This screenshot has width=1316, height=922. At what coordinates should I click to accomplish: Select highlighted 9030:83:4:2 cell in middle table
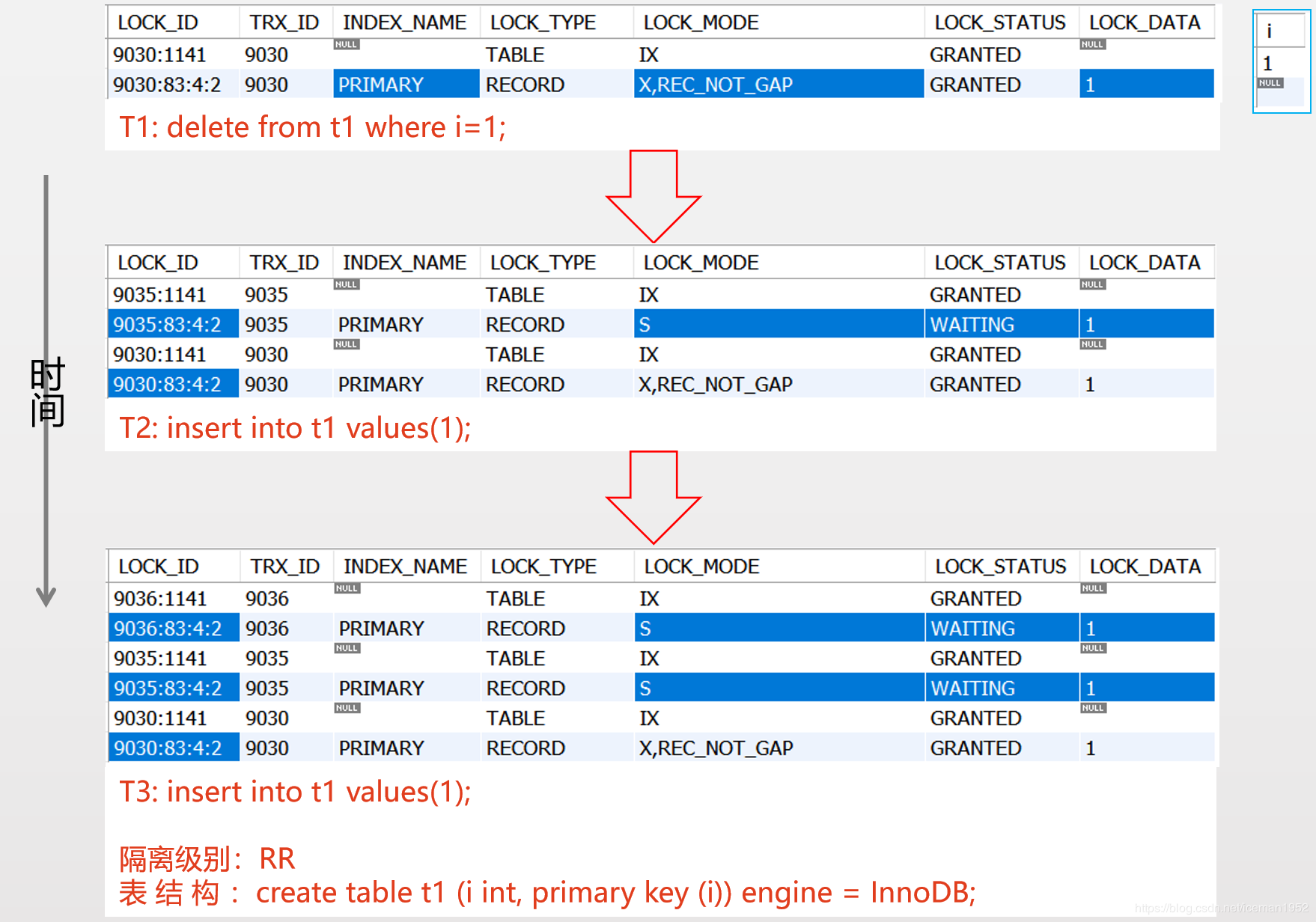(173, 384)
